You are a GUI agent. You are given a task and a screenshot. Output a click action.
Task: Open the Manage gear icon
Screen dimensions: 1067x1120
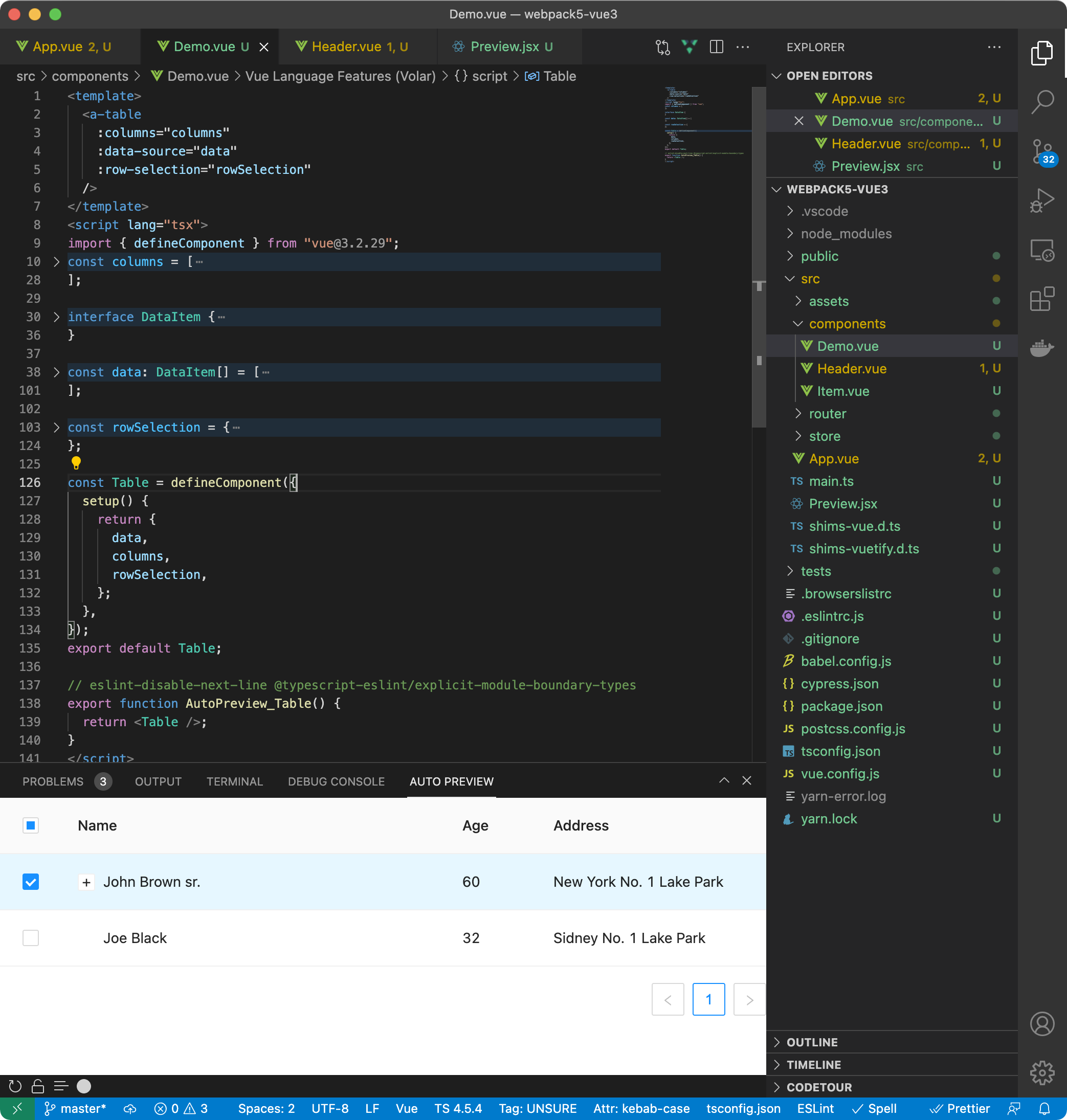(x=1042, y=1073)
